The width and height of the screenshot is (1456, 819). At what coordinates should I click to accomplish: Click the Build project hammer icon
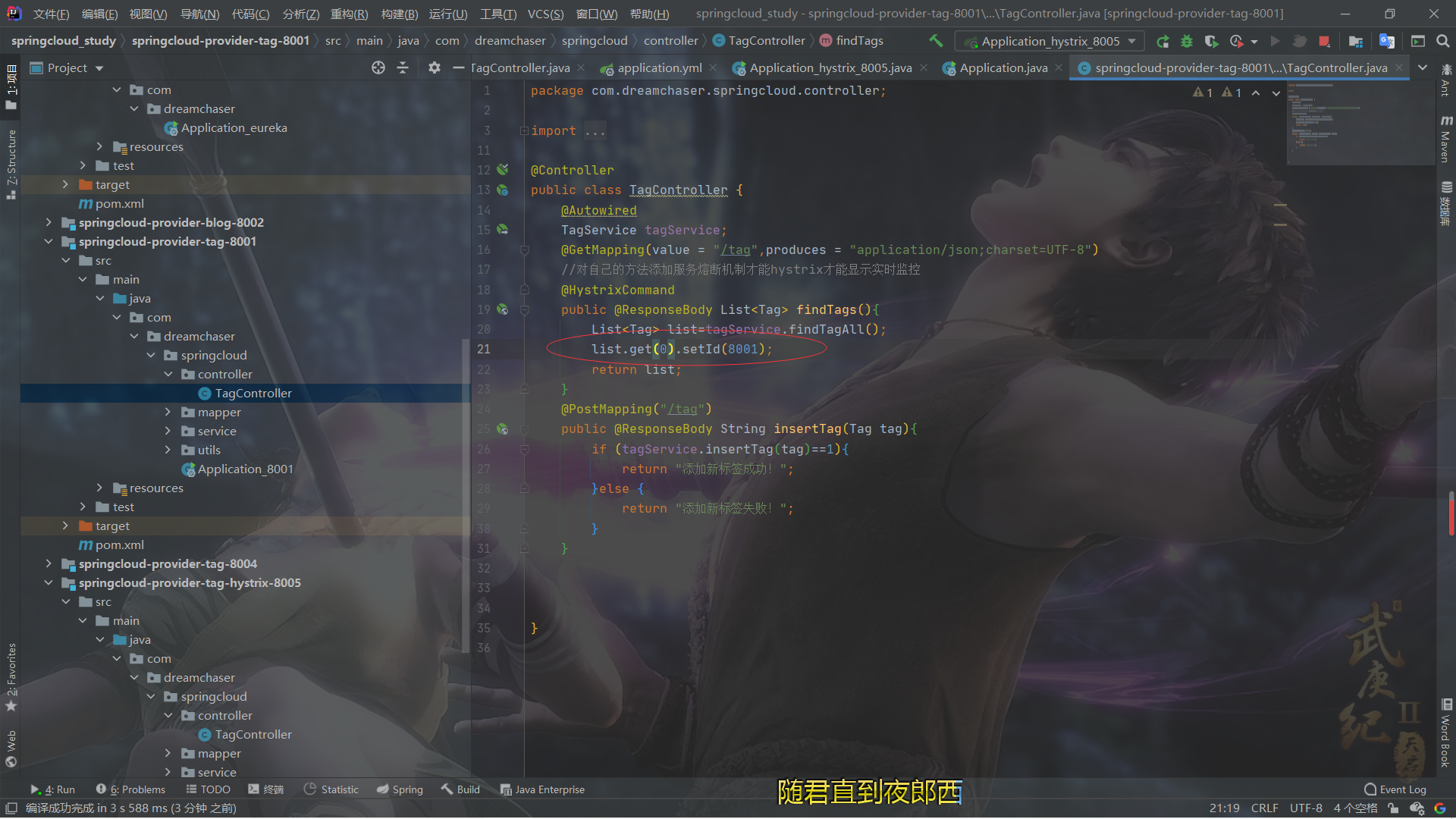tap(937, 41)
